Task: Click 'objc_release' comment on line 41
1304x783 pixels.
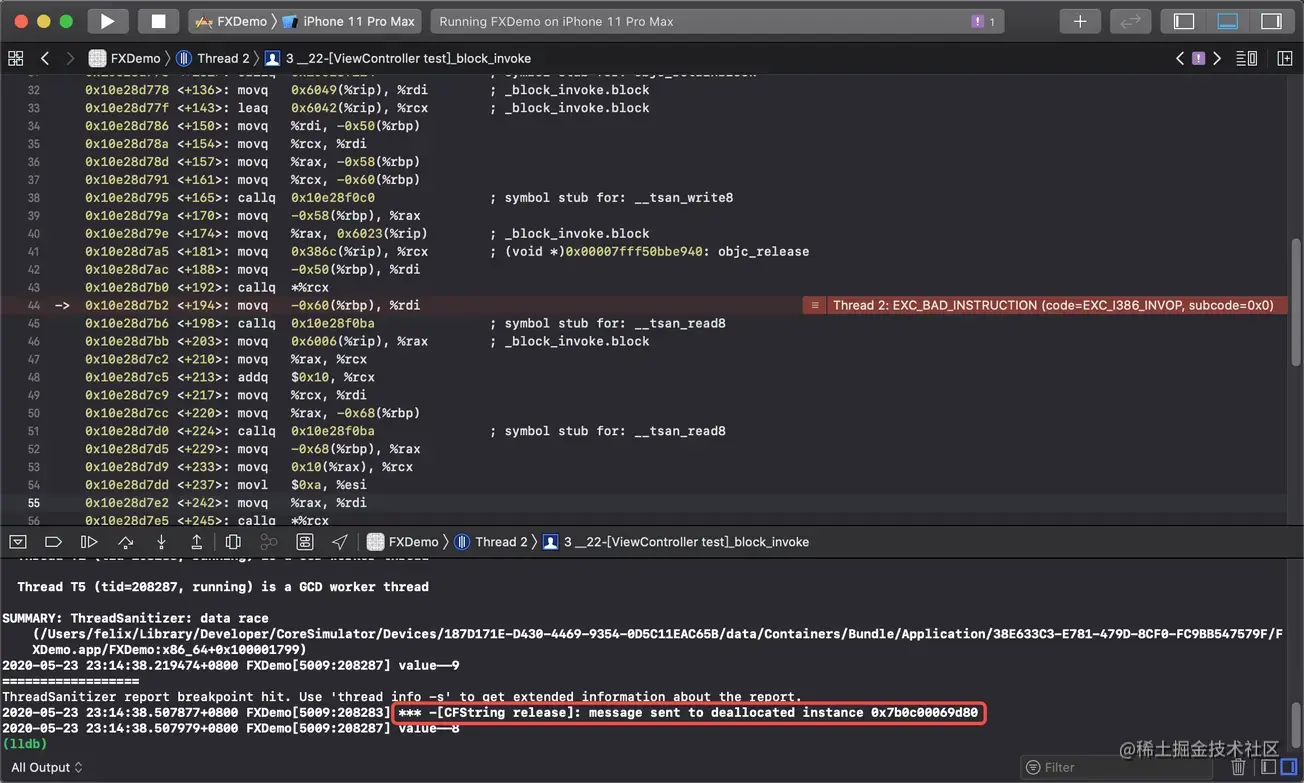Action: coord(764,251)
